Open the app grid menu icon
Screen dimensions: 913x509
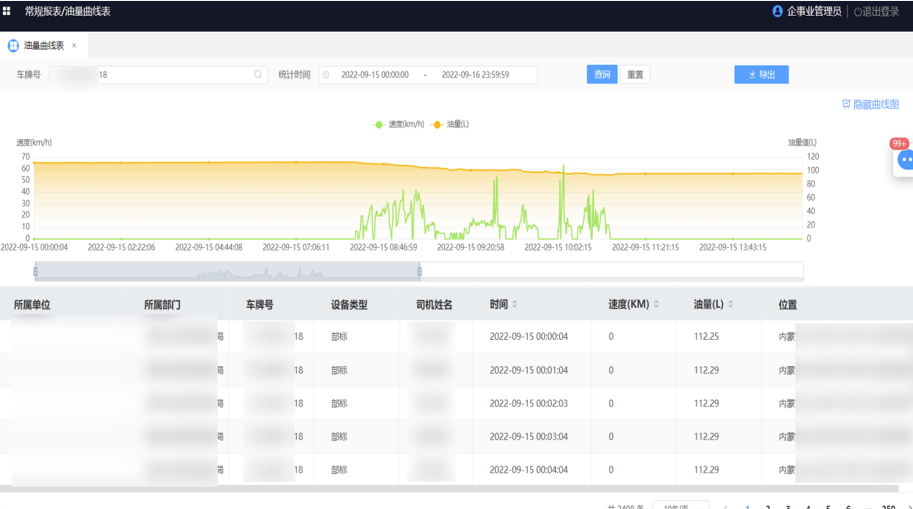click(6, 11)
